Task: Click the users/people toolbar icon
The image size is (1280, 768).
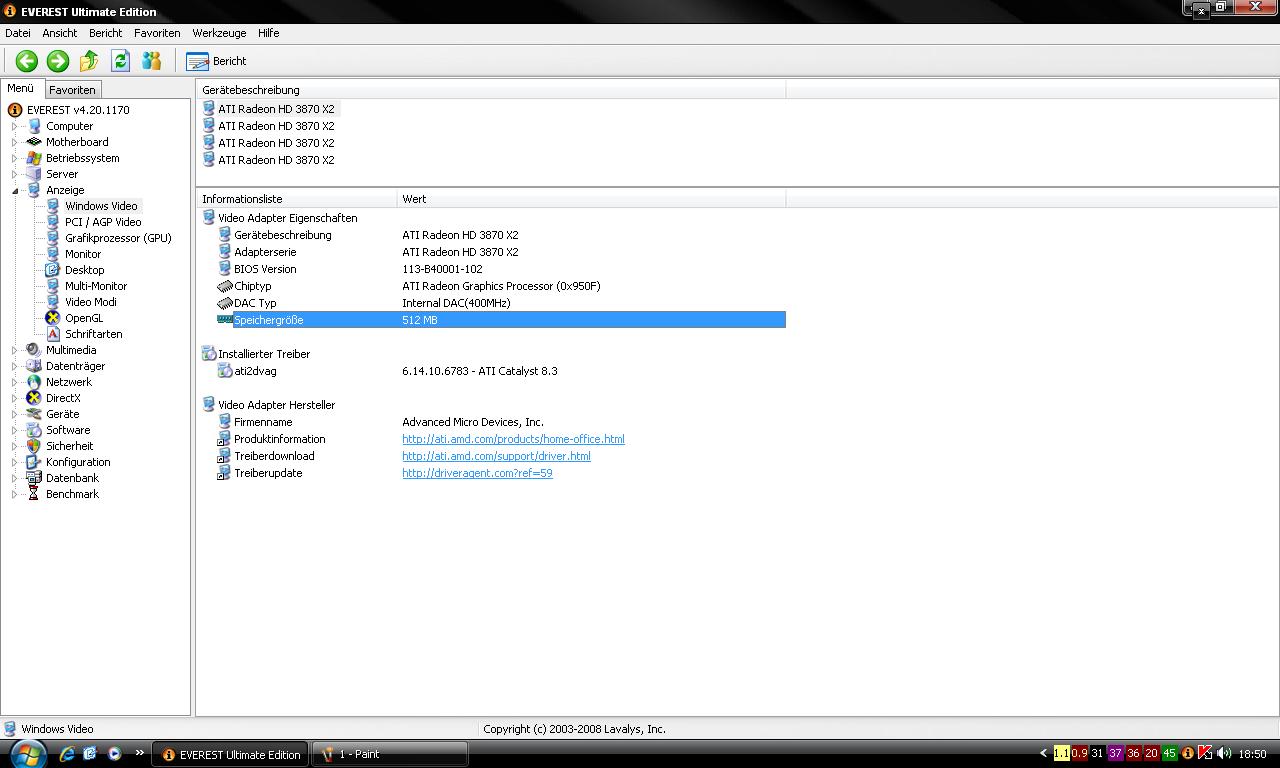Action: [152, 61]
